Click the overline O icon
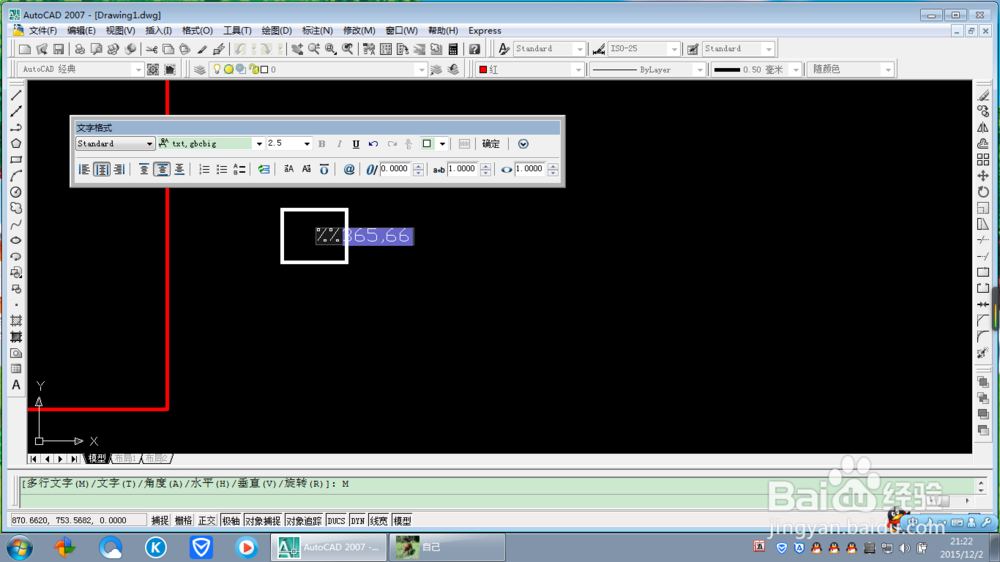Image resolution: width=1000 pixels, height=562 pixels. click(x=324, y=169)
